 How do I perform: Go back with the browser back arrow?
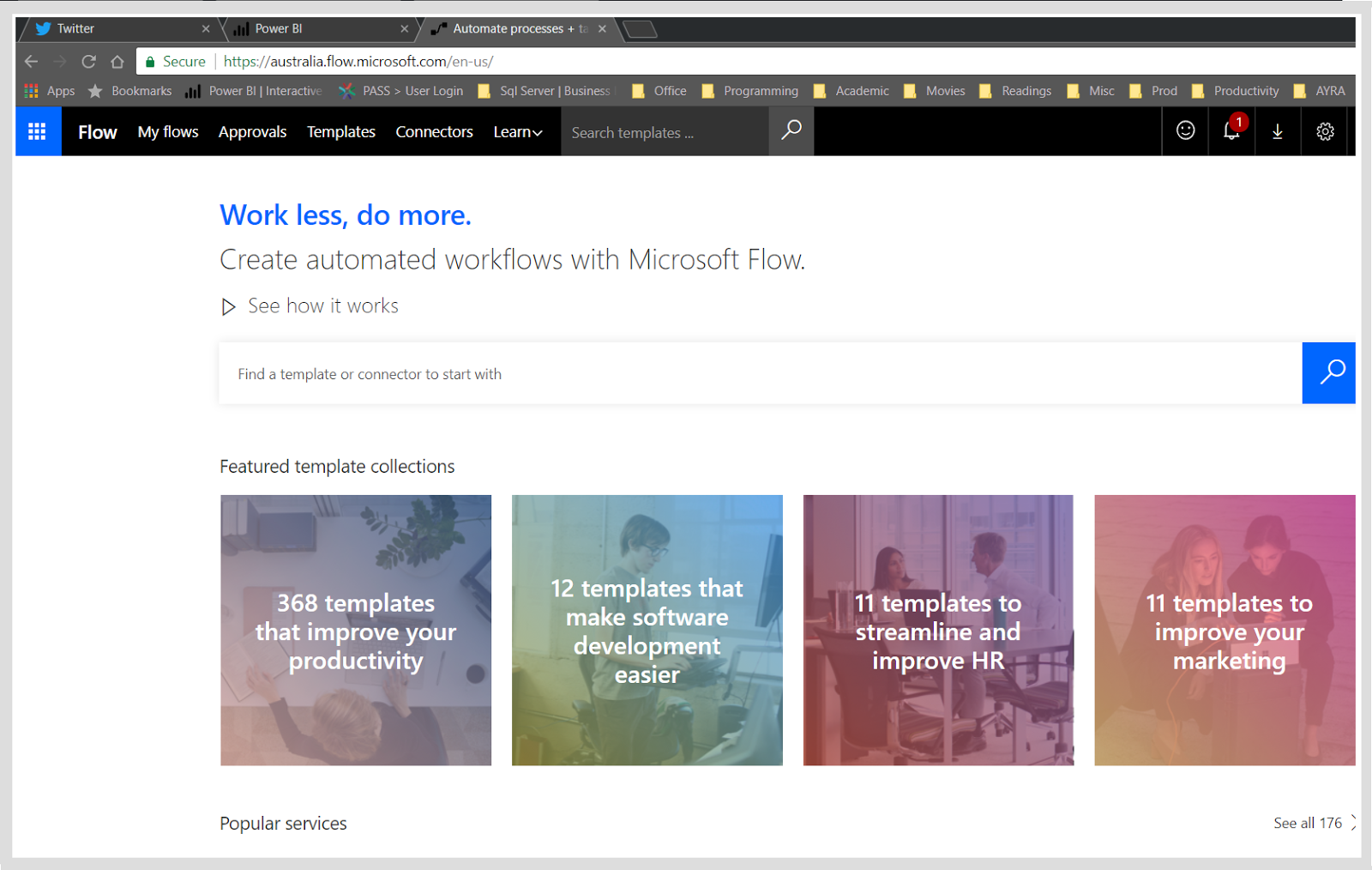pos(32,62)
